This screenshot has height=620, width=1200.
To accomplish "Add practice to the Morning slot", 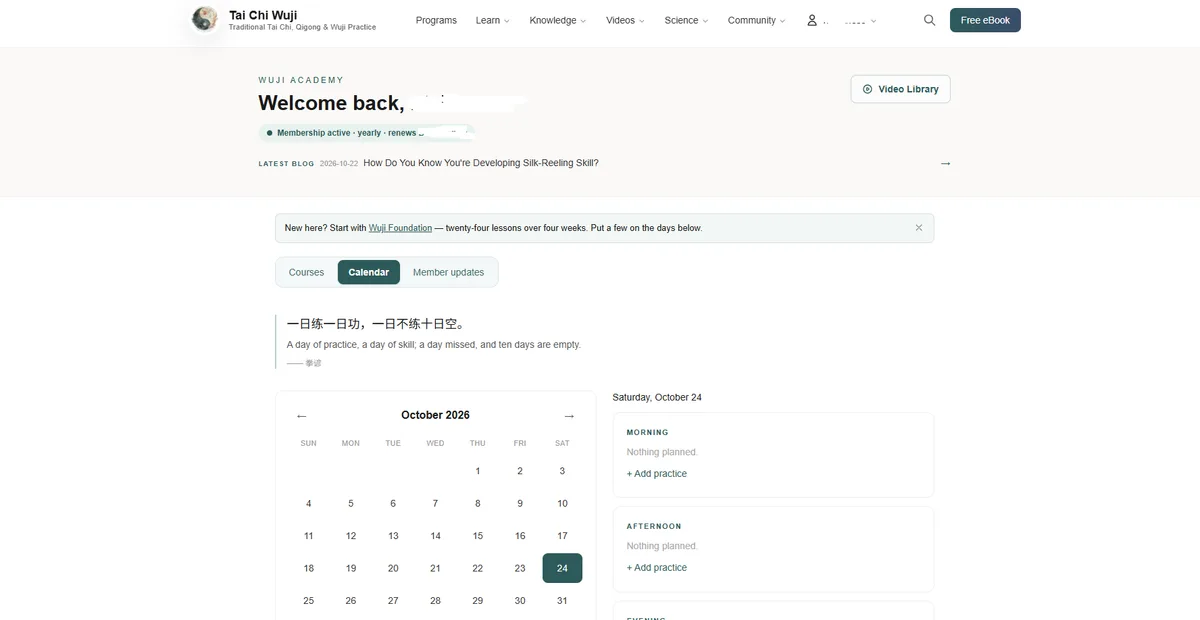I will (657, 474).
